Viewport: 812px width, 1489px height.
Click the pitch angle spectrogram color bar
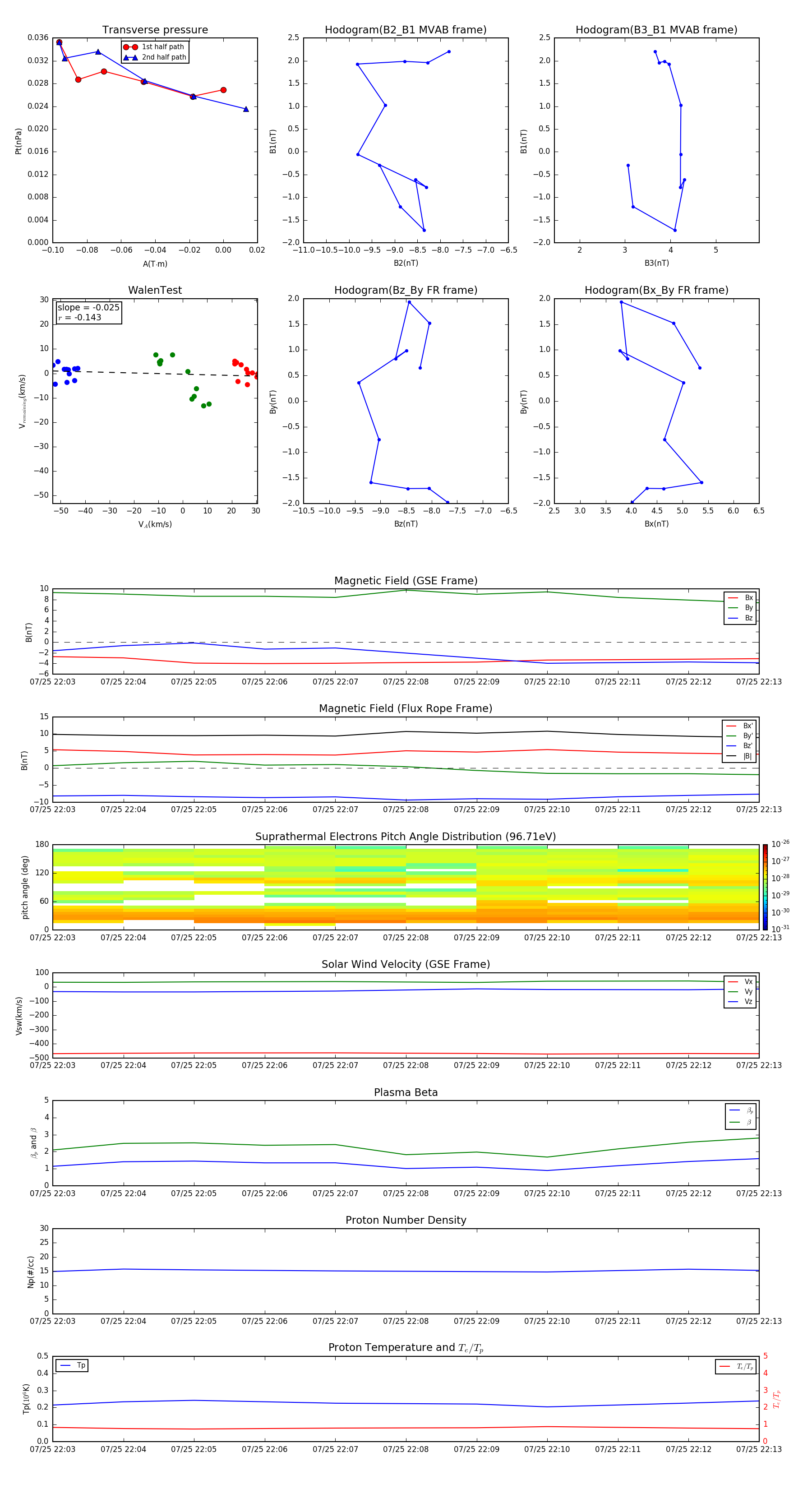coord(765,887)
